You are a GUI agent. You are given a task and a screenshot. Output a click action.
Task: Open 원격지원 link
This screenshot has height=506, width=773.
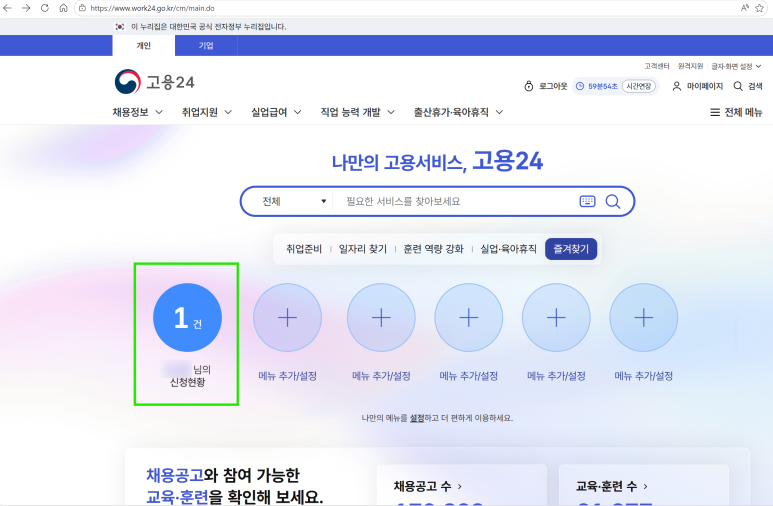click(690, 66)
